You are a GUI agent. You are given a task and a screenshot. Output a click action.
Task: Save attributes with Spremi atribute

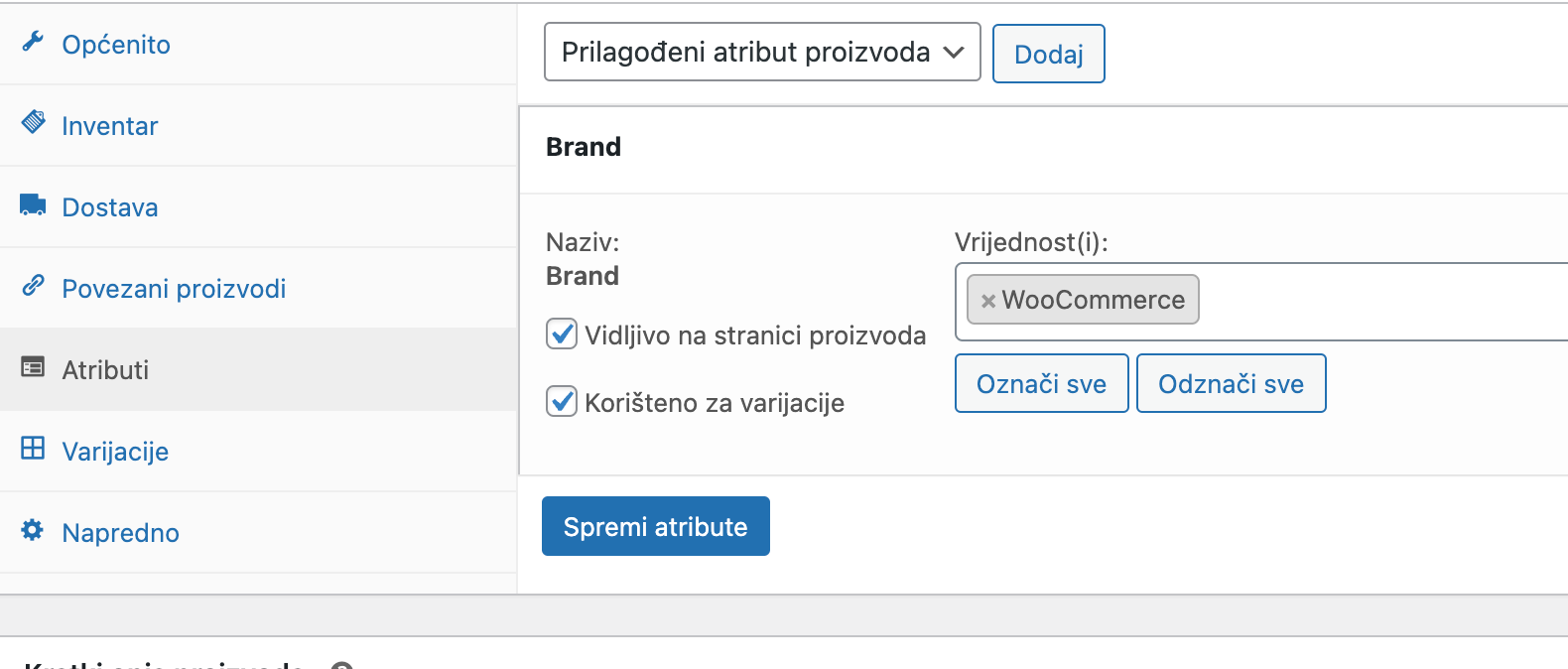pos(655,526)
